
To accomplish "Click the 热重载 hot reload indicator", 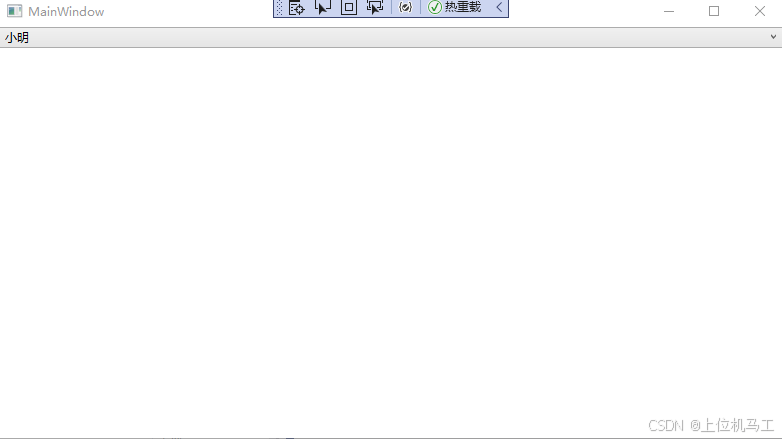I will click(455, 7).
